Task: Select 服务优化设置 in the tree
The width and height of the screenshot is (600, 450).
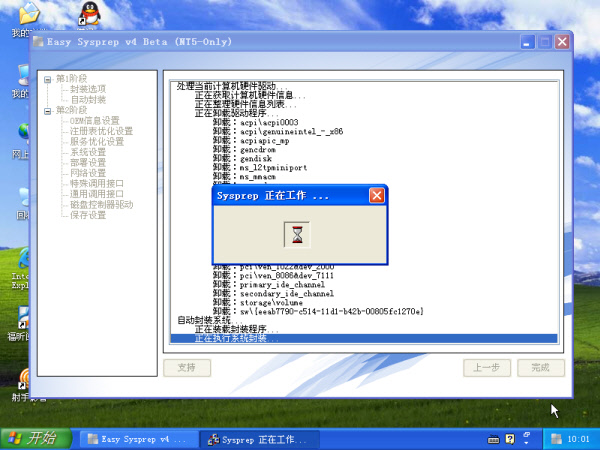Action: tap(97, 142)
